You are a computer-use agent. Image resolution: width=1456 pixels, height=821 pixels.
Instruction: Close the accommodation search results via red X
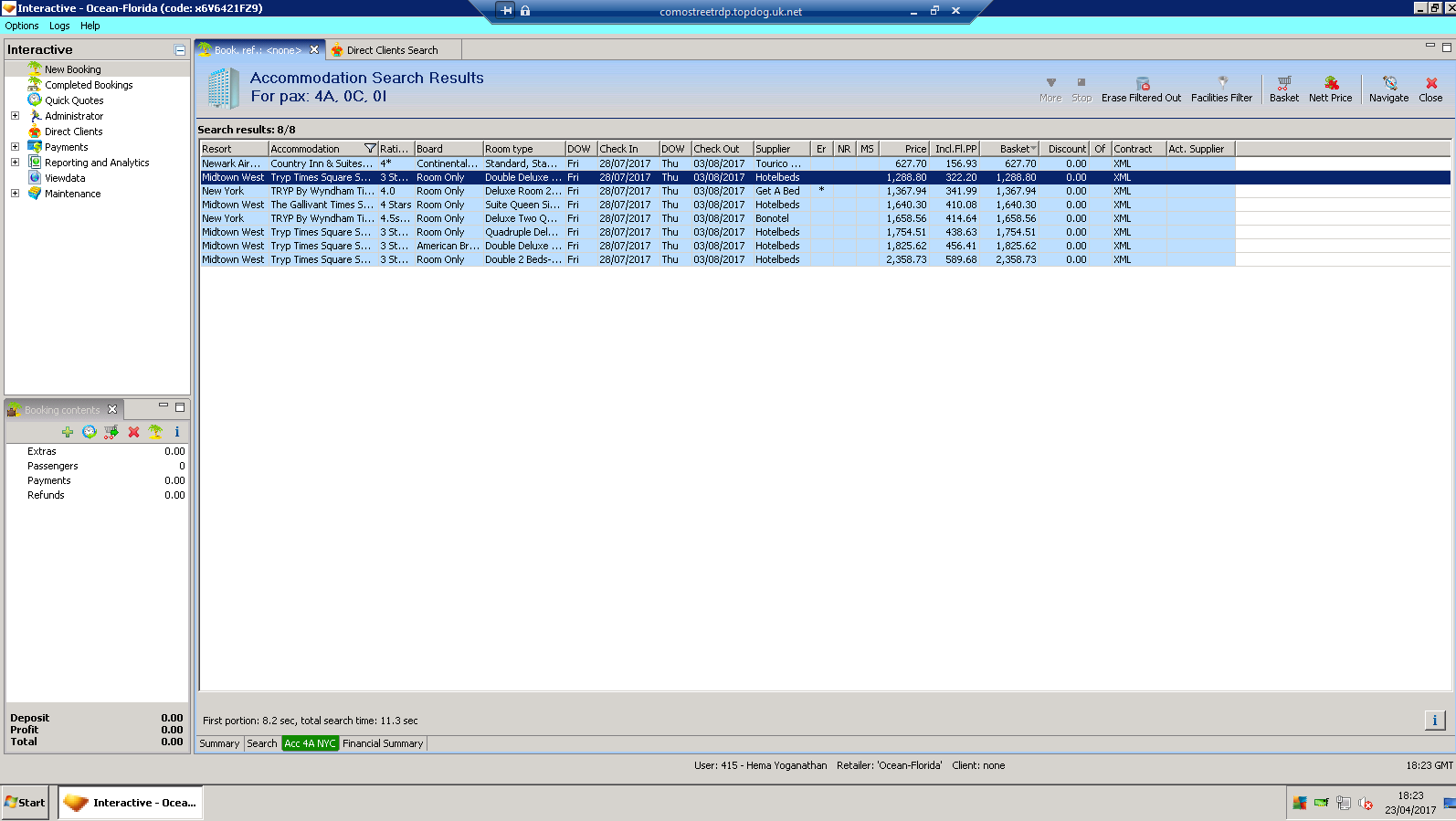1431,83
